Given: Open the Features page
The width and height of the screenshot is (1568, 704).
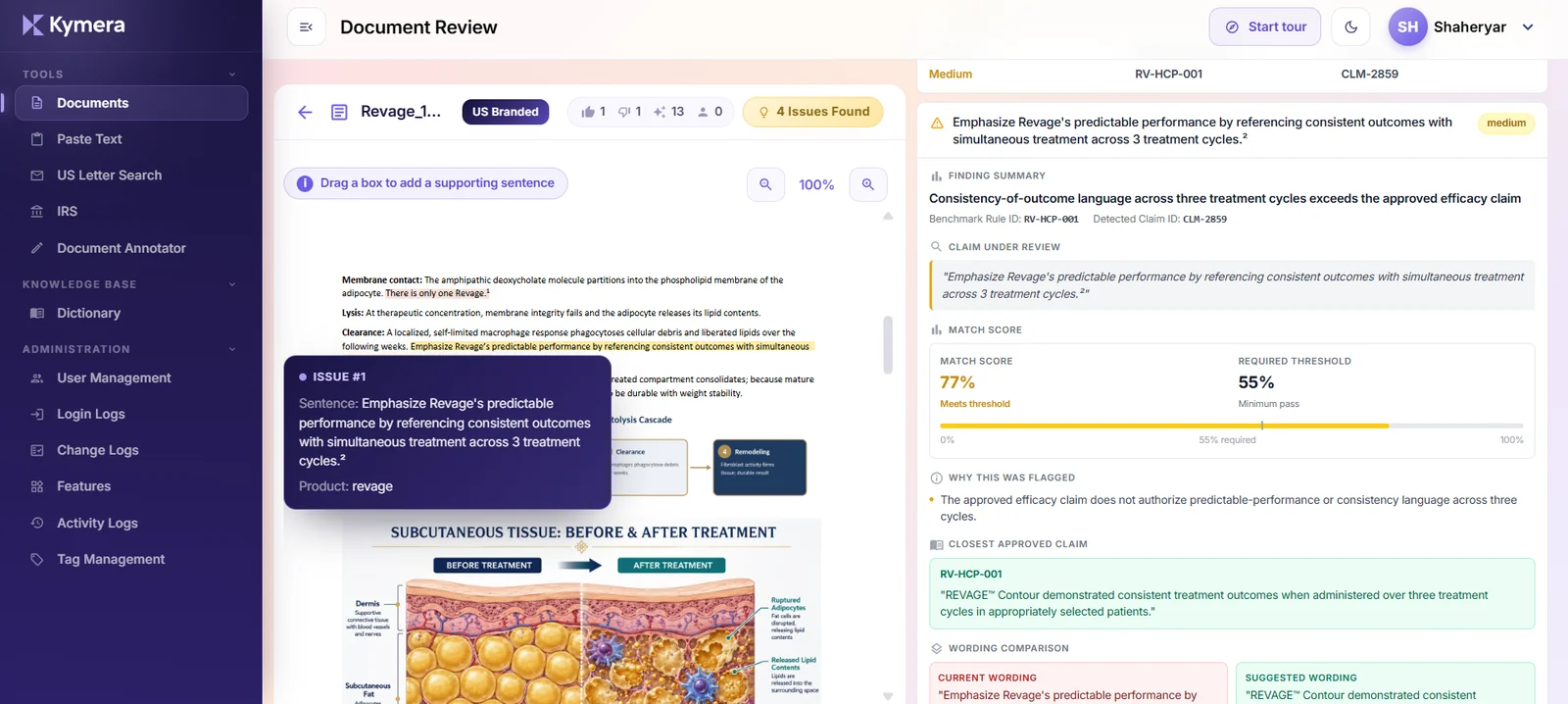Looking at the screenshot, I should click(x=131, y=486).
